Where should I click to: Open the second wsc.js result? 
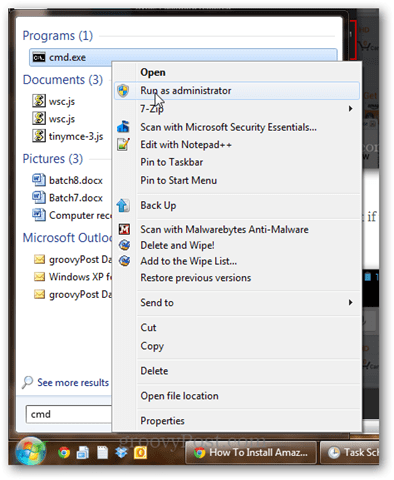click(x=62, y=119)
